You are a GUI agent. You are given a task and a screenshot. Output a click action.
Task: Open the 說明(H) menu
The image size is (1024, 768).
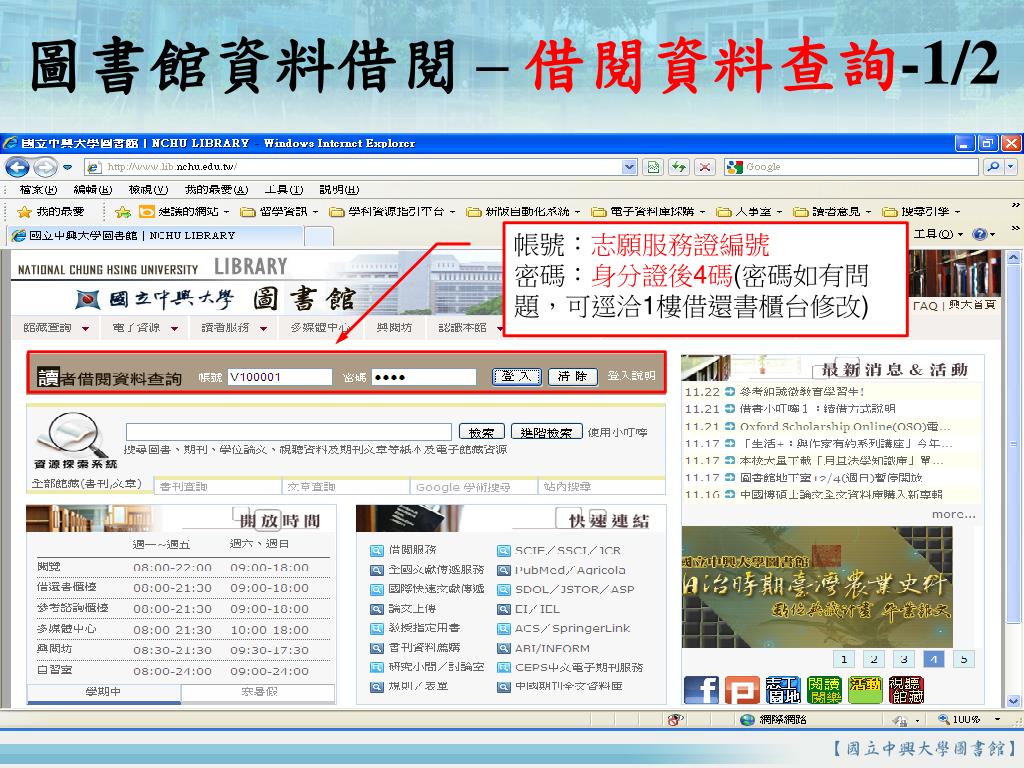click(x=339, y=189)
